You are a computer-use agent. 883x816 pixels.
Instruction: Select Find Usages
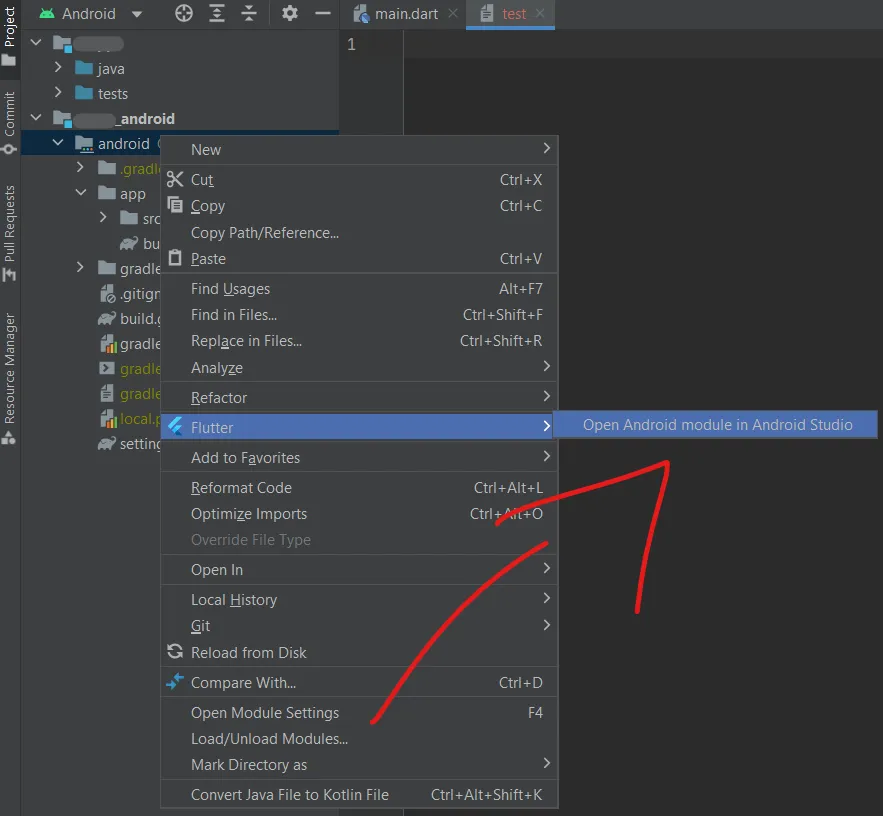pos(359,288)
